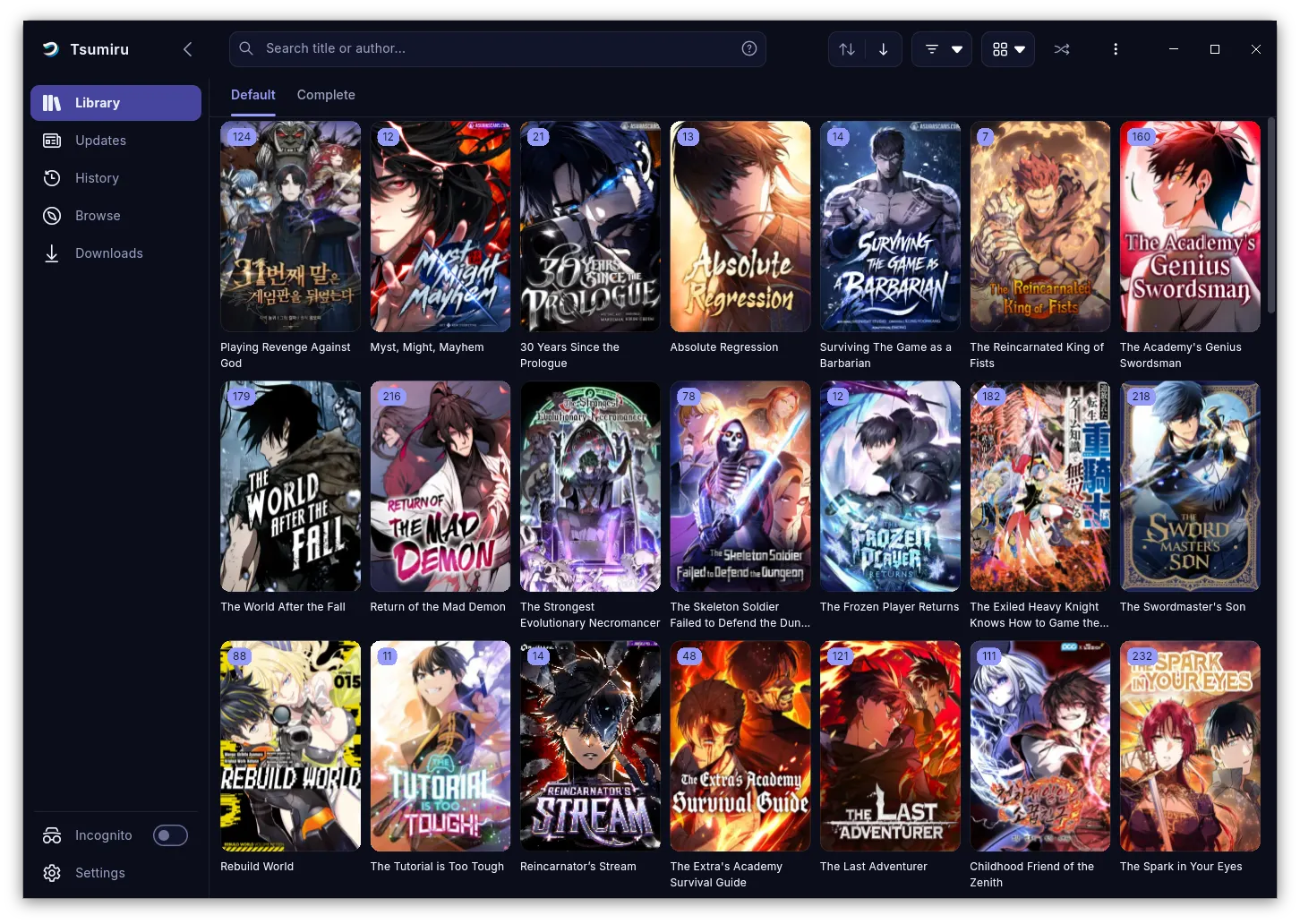Open 30 Years Since the Prologue cover
Image resolution: width=1300 pixels, height=924 pixels.
click(590, 227)
